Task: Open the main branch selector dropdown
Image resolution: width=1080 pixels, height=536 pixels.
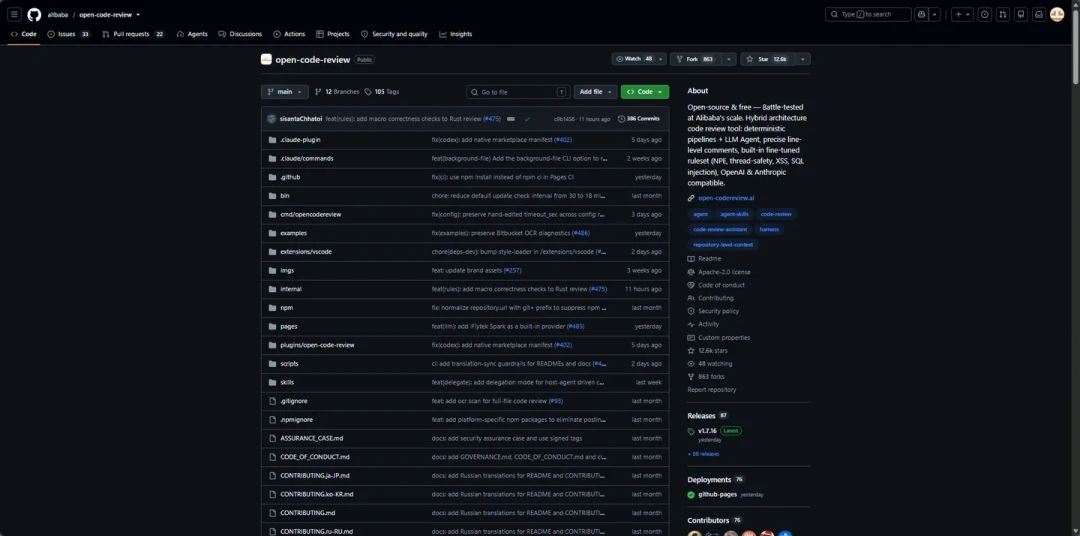Action: click(284, 92)
